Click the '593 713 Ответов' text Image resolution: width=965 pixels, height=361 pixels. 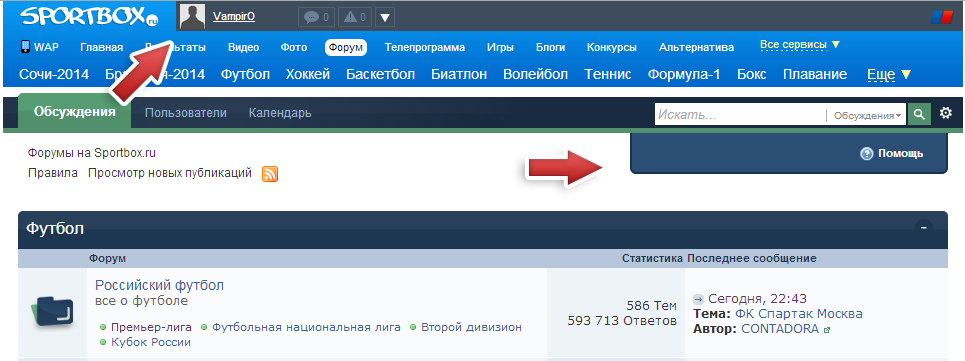(622, 320)
